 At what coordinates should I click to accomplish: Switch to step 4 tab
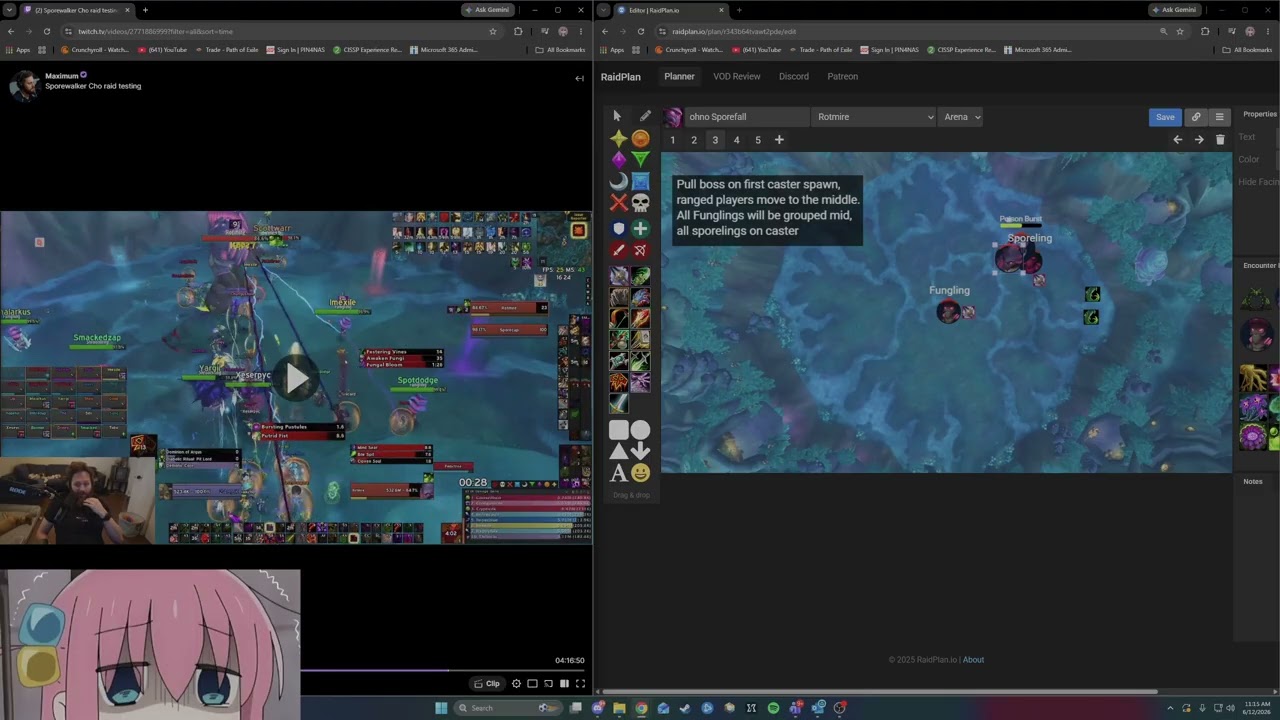point(737,140)
